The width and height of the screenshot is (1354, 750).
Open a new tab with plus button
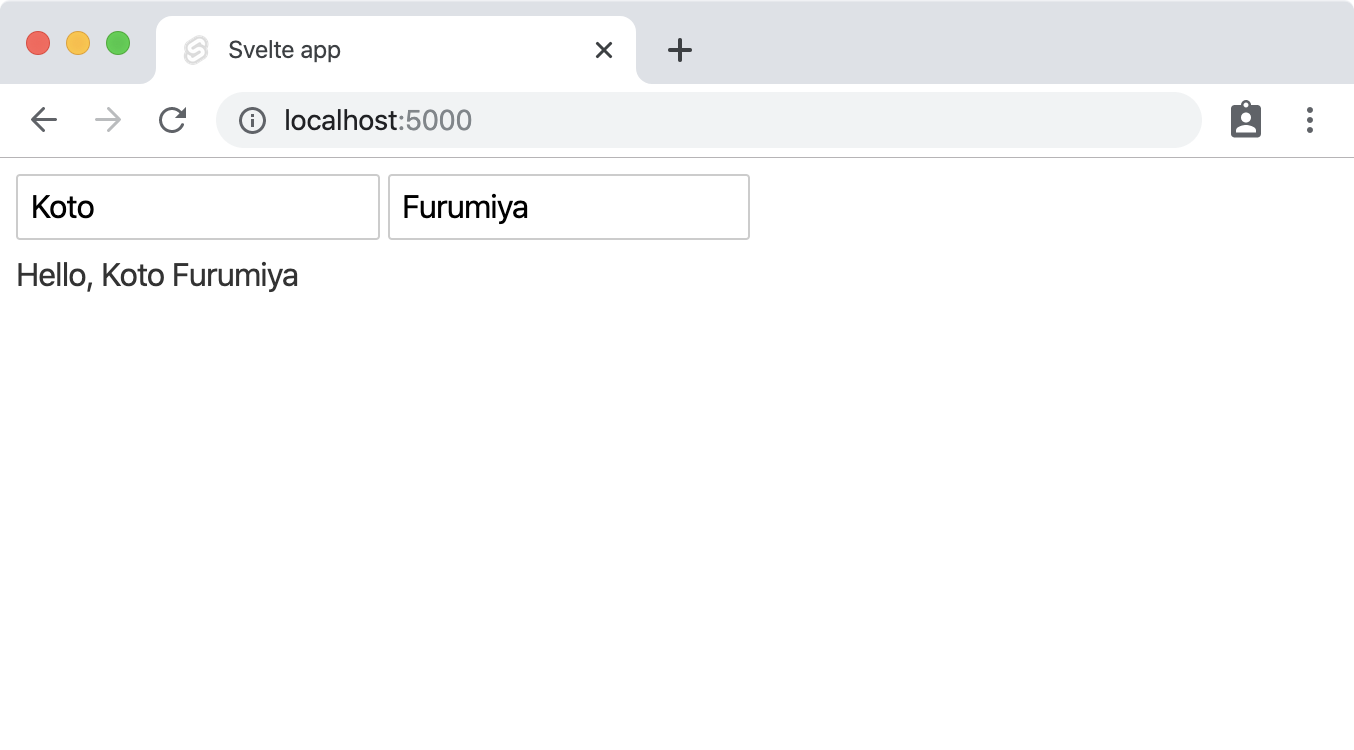pos(680,50)
